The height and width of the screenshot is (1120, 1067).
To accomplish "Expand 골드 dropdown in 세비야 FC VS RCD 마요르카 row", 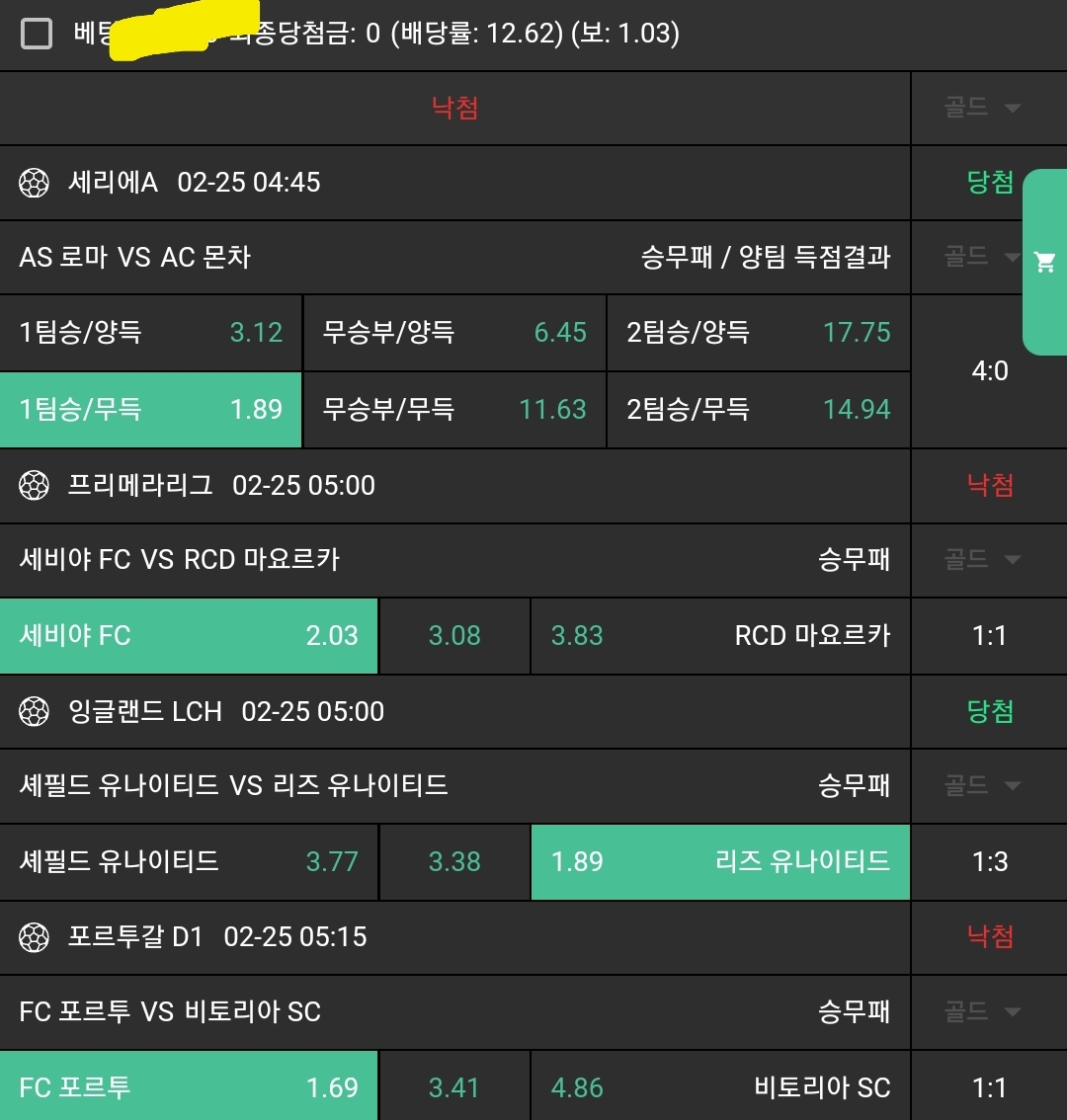I will pos(982,560).
